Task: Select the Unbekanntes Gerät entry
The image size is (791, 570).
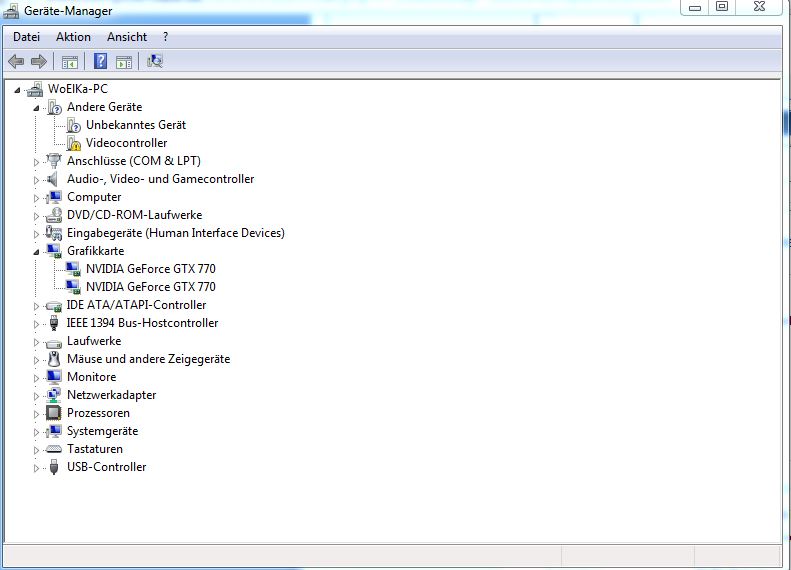Action: click(x=136, y=125)
